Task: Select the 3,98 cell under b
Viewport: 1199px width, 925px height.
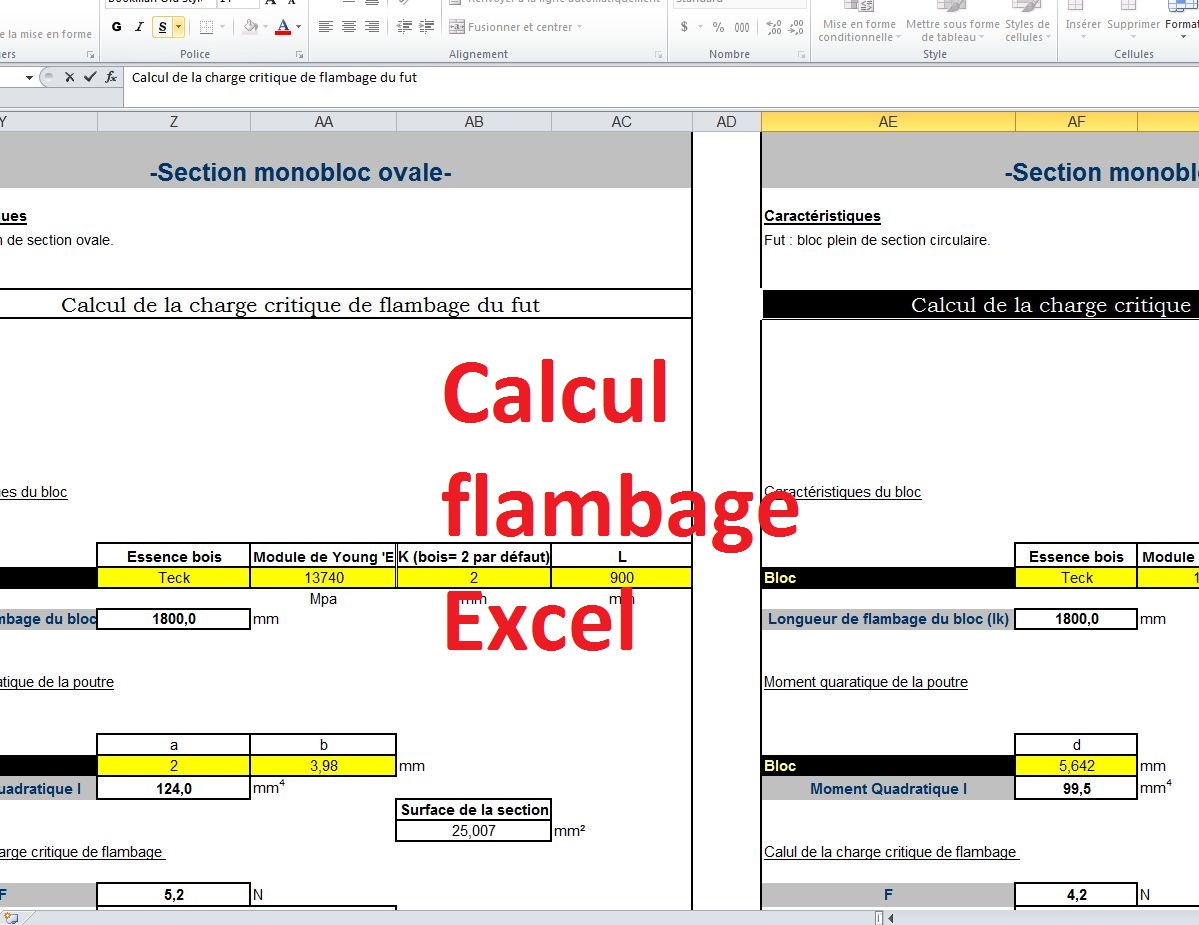Action: pyautogui.click(x=323, y=765)
